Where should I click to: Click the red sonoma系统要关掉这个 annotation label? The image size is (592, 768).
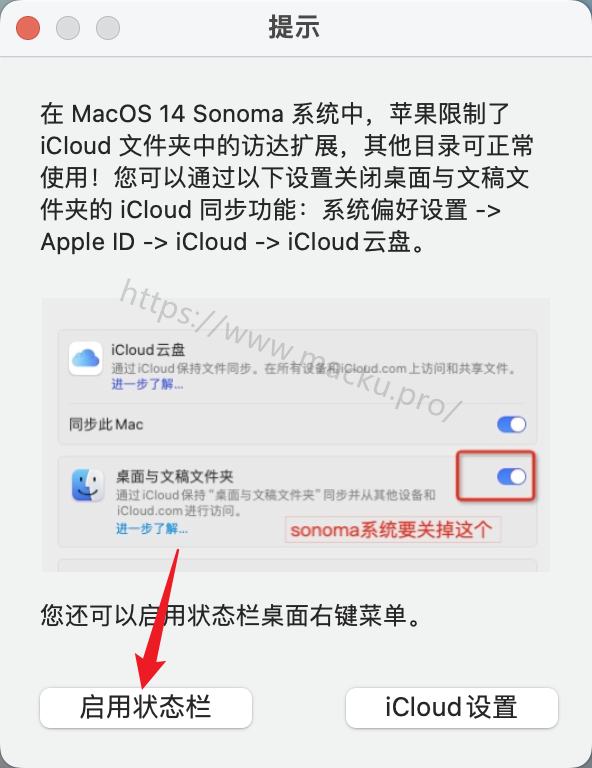(392, 529)
